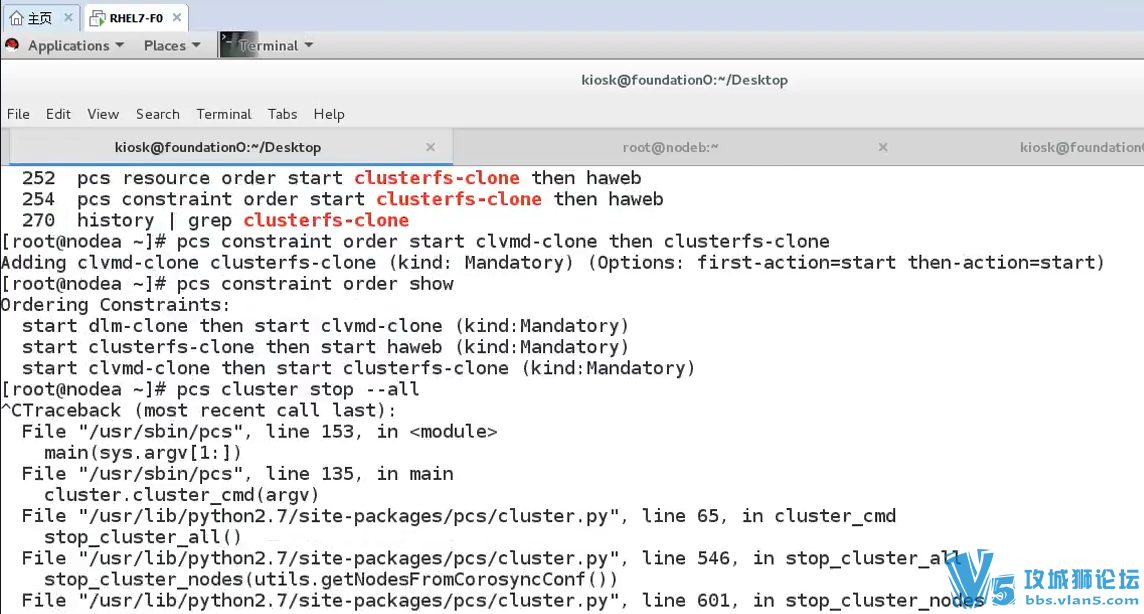This screenshot has width=1144, height=614.
Task: Open the Terminal menu in the menu bar
Action: [x=223, y=114]
